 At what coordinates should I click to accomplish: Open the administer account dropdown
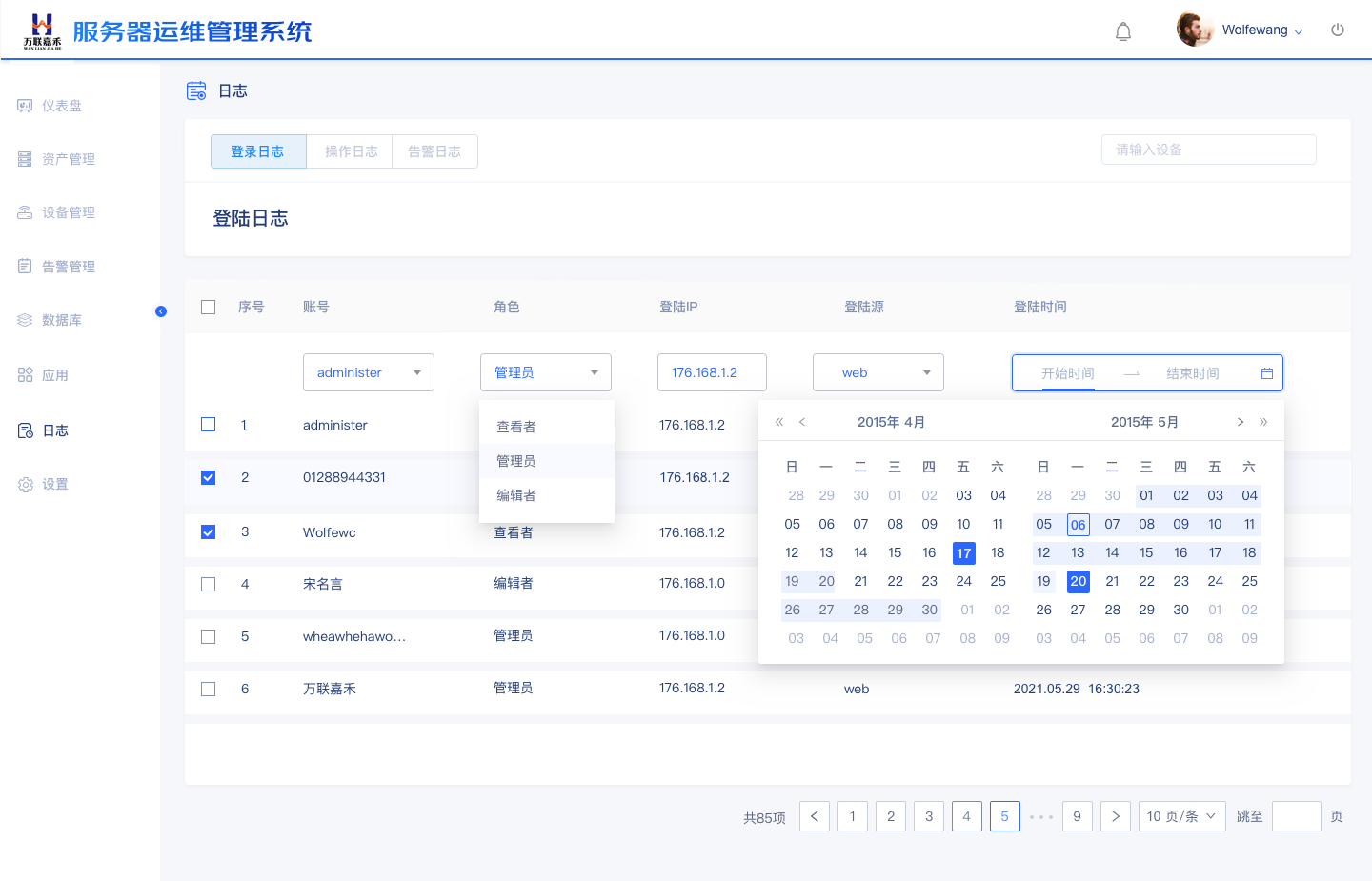pyautogui.click(x=368, y=372)
